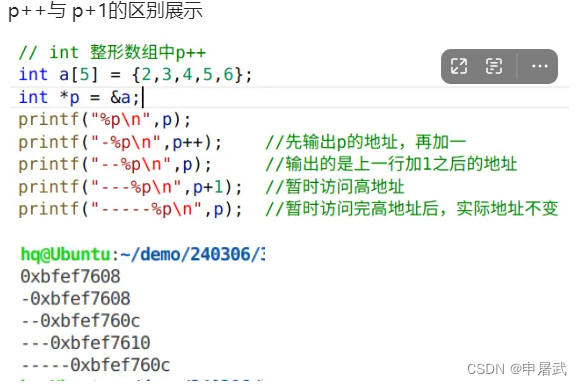
Task: Click the code printf("--%p\n",p);
Action: (115, 164)
